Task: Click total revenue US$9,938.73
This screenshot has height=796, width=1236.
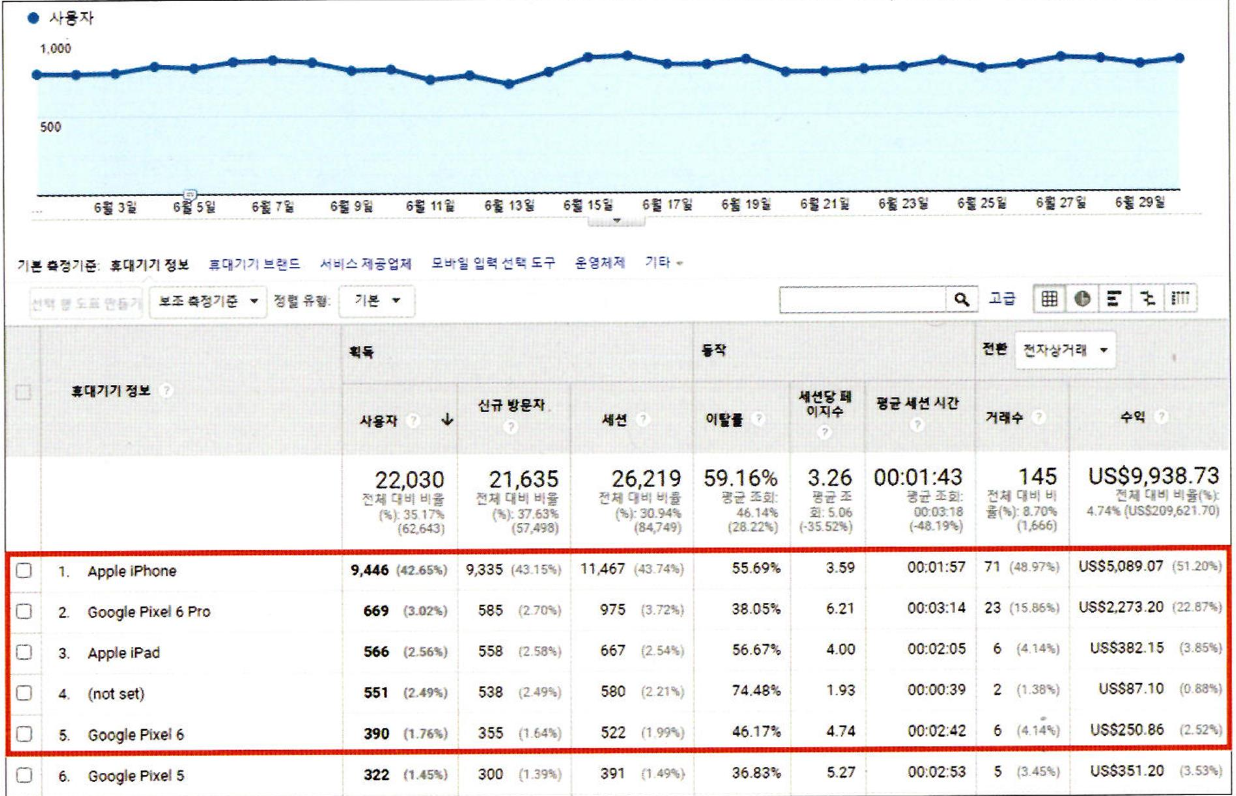Action: (1153, 477)
